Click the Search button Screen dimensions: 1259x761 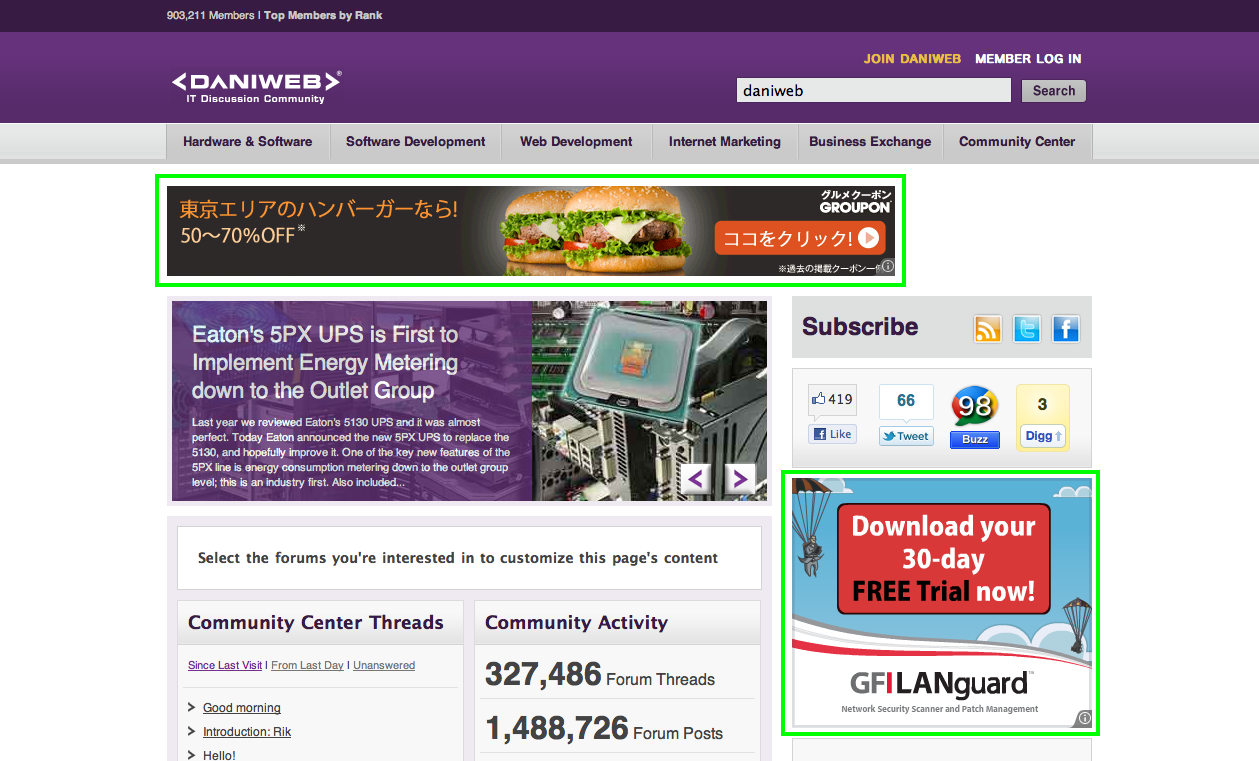[x=1054, y=91]
